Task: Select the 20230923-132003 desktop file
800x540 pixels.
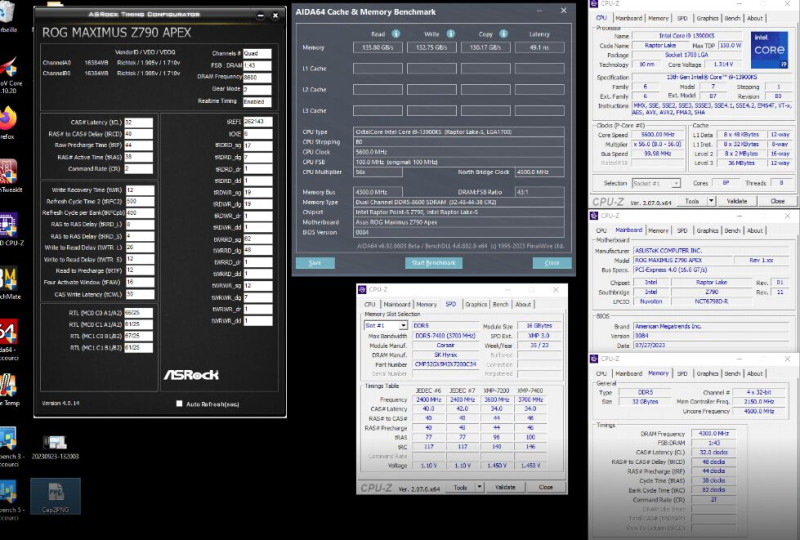Action: coord(55,447)
